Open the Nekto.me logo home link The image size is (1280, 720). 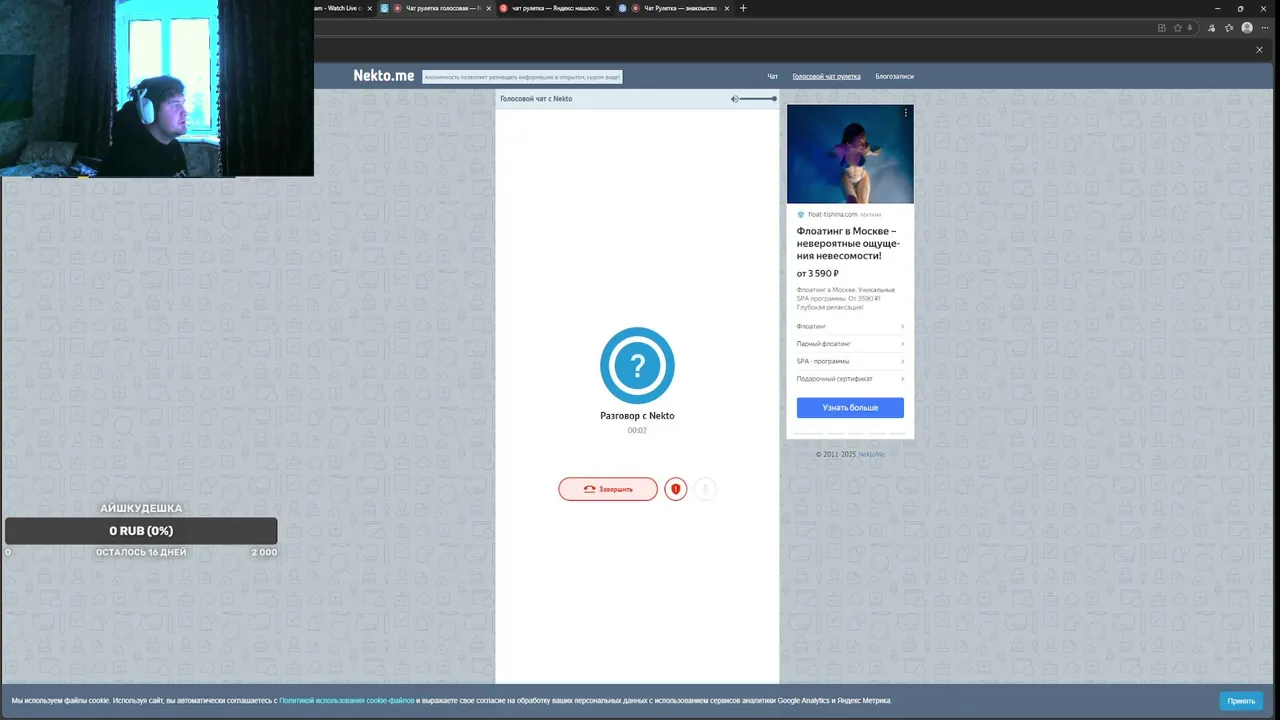pos(383,76)
